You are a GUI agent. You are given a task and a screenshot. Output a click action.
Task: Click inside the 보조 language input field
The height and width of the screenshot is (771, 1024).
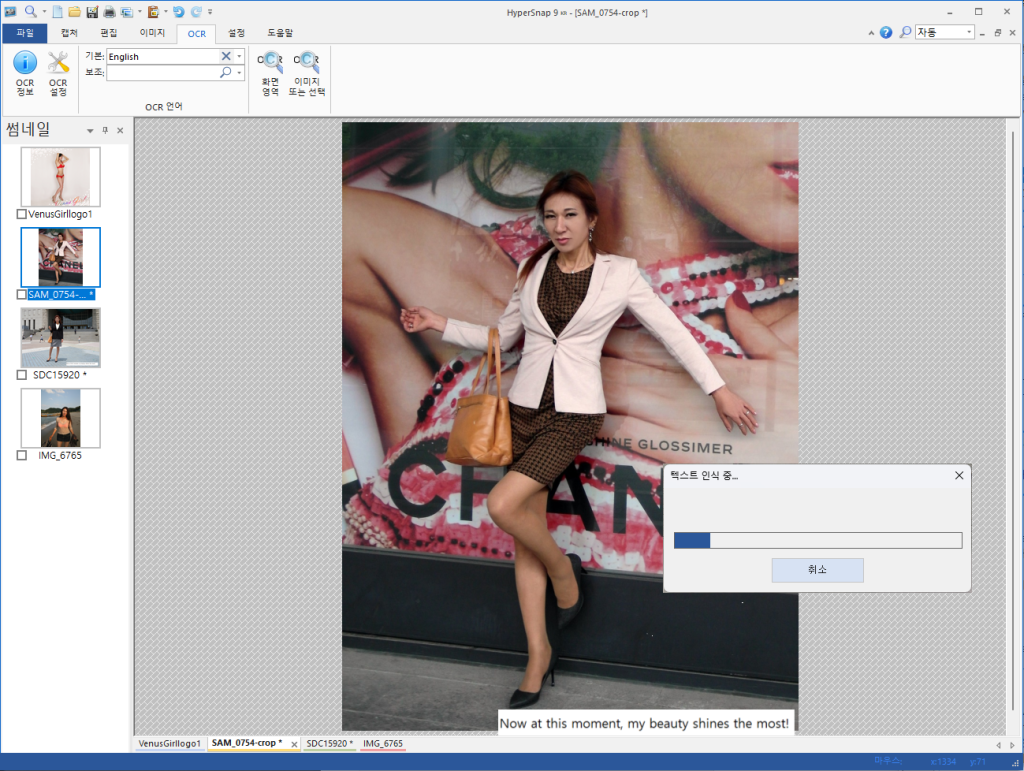click(163, 72)
